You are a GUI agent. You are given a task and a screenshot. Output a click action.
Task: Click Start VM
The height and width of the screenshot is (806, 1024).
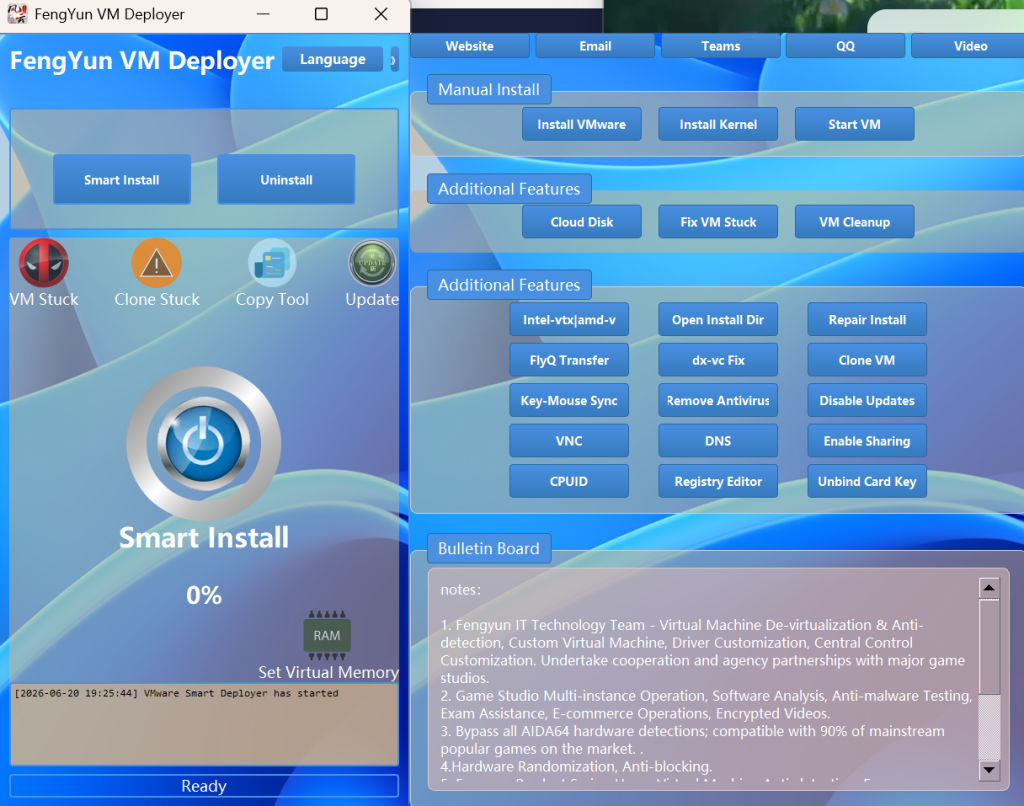(854, 124)
